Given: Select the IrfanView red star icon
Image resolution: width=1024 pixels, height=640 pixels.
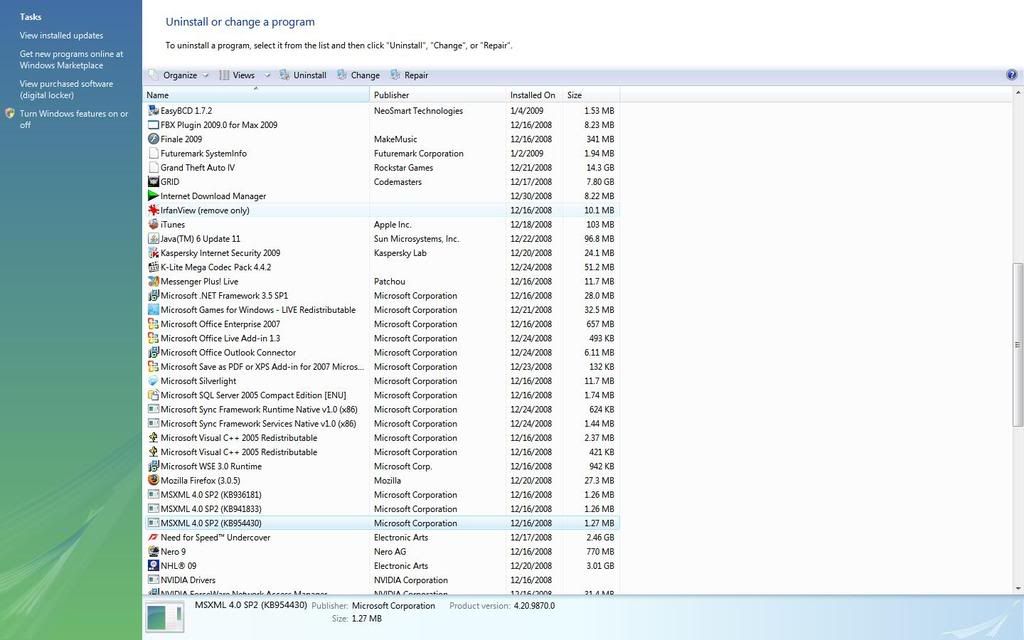Looking at the screenshot, I should coord(153,210).
